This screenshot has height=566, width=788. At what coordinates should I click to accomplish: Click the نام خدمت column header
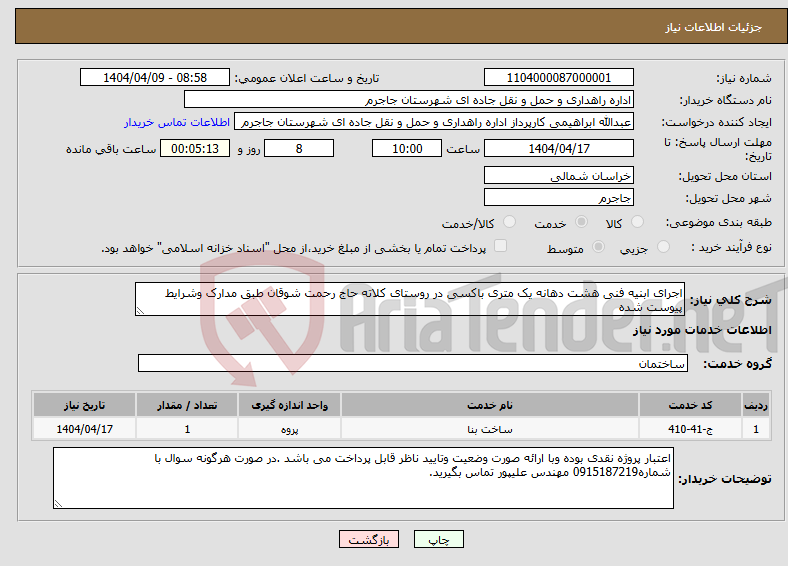pyautogui.click(x=489, y=405)
